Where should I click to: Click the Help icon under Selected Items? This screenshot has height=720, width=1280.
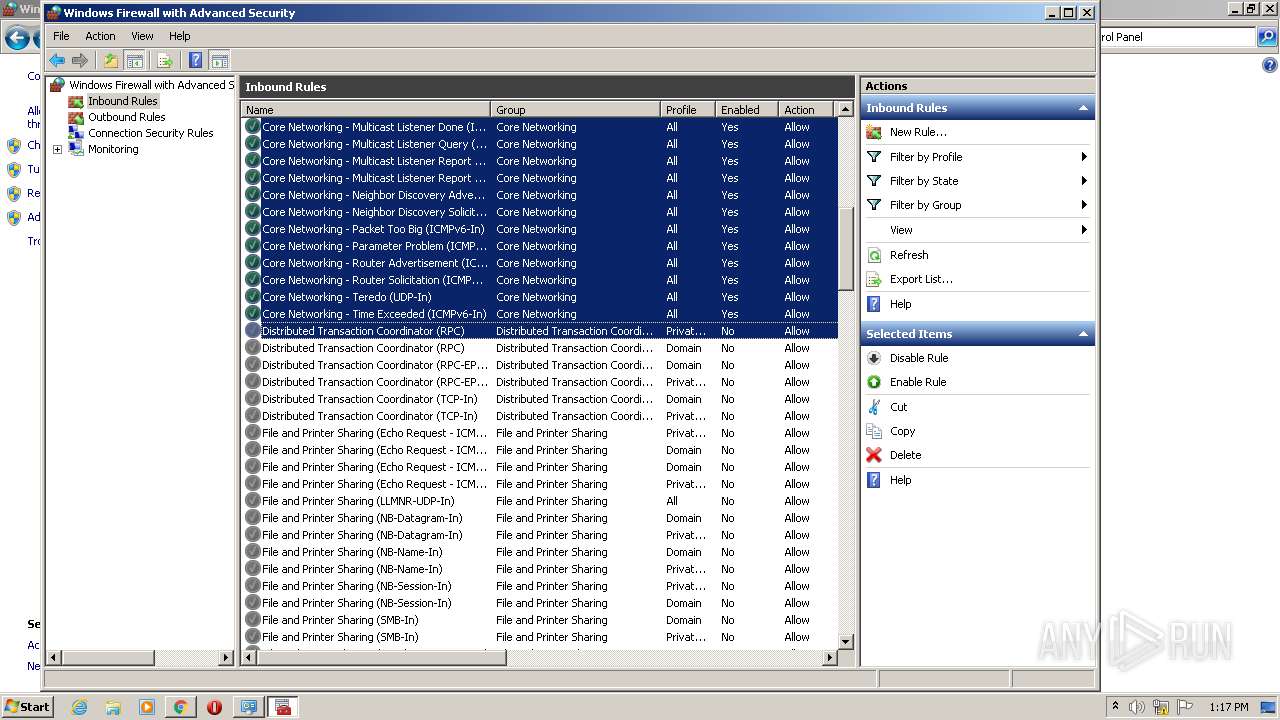point(874,480)
